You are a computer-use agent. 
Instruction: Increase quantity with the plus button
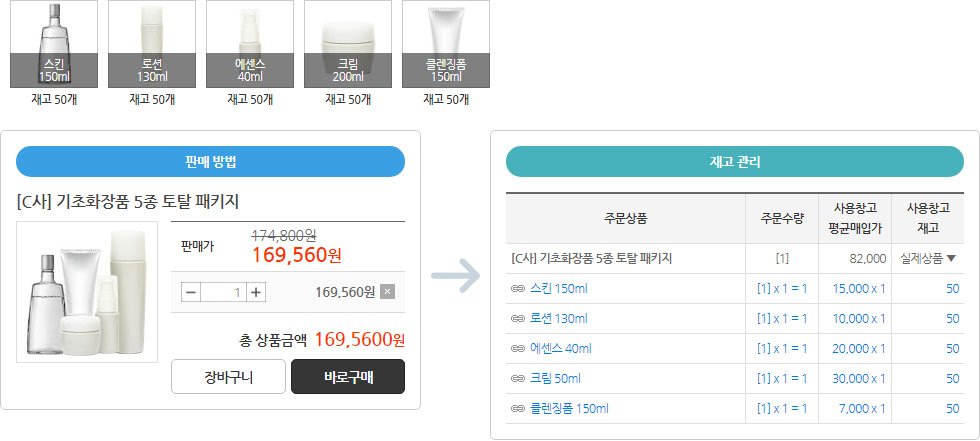coord(256,292)
